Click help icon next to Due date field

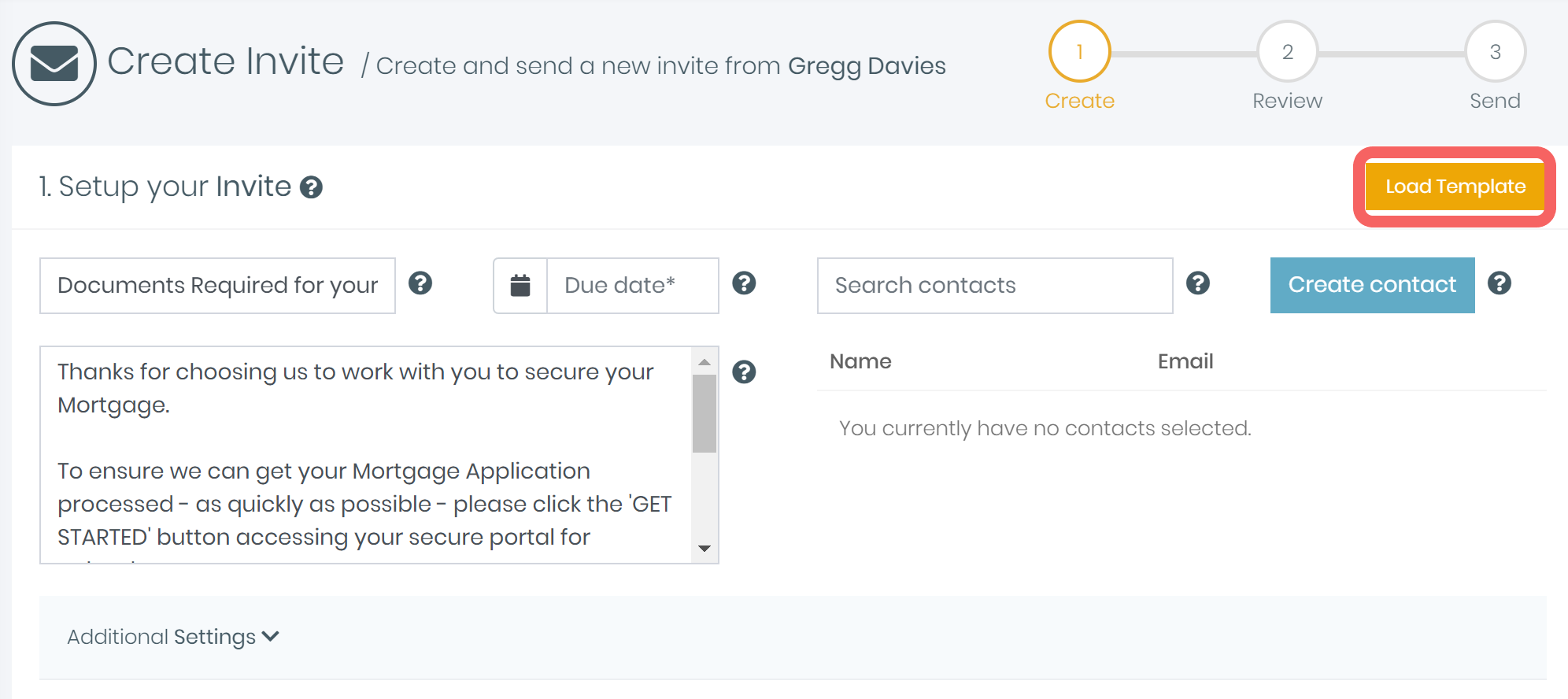[x=744, y=283]
